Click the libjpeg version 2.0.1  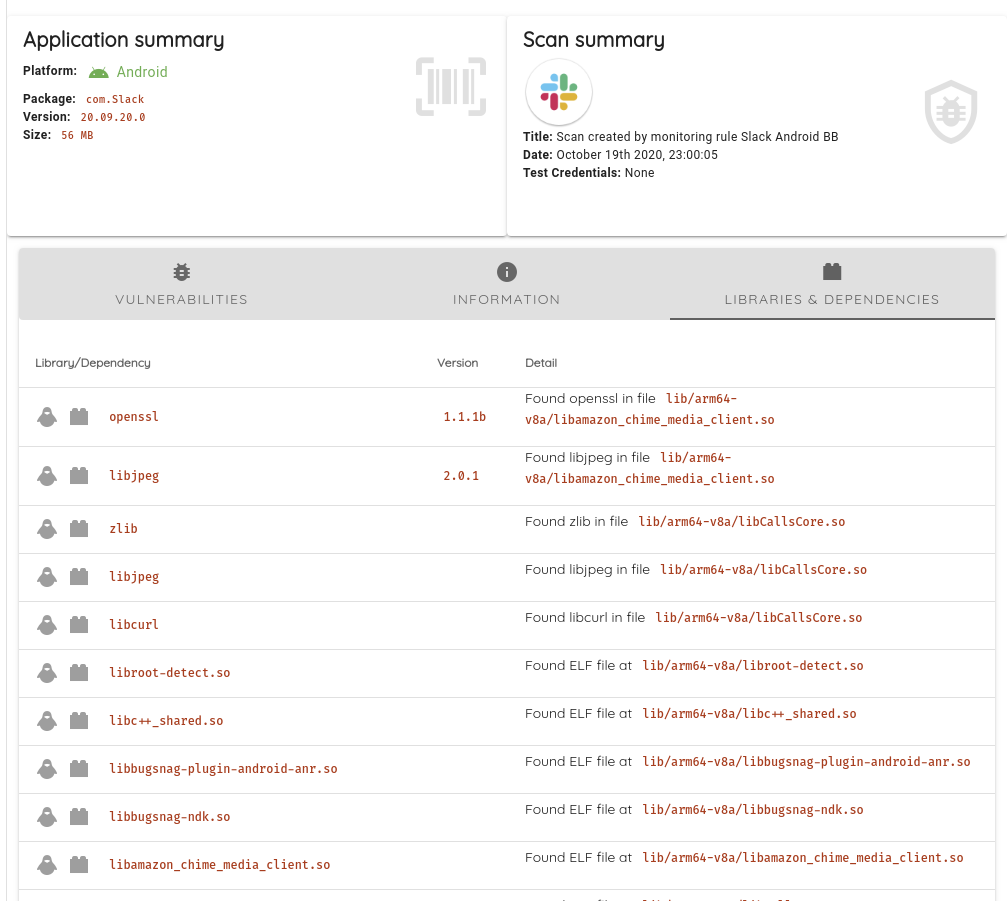coord(461,476)
